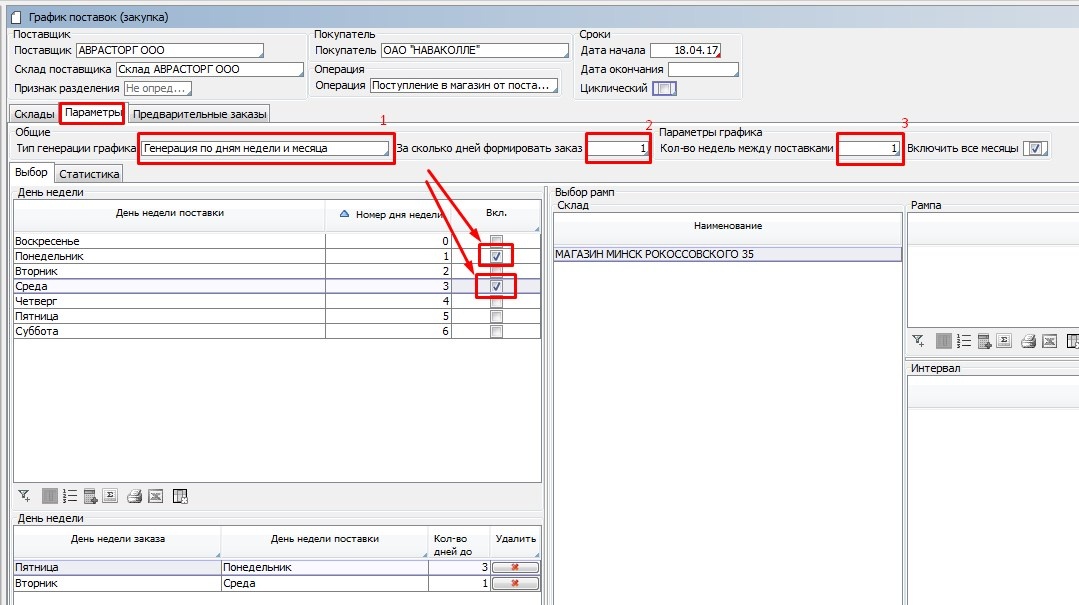Click the numbered list icon under the weekday table
This screenshot has height=605, width=1079.
[x=69, y=495]
